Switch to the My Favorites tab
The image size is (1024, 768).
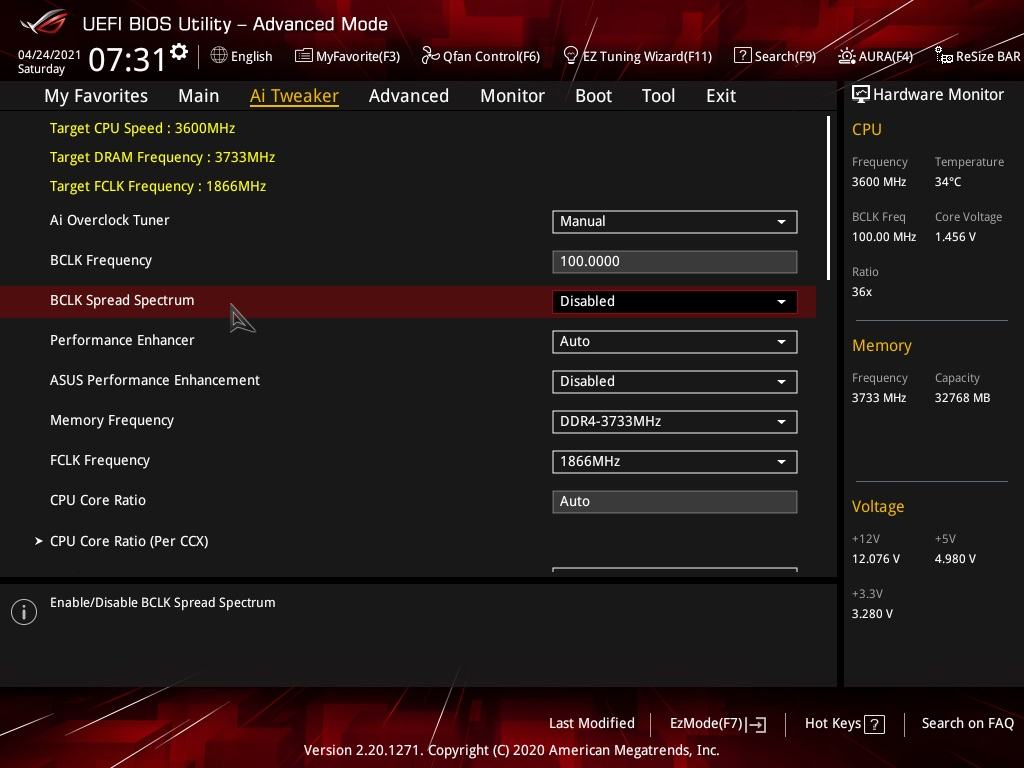pos(96,96)
